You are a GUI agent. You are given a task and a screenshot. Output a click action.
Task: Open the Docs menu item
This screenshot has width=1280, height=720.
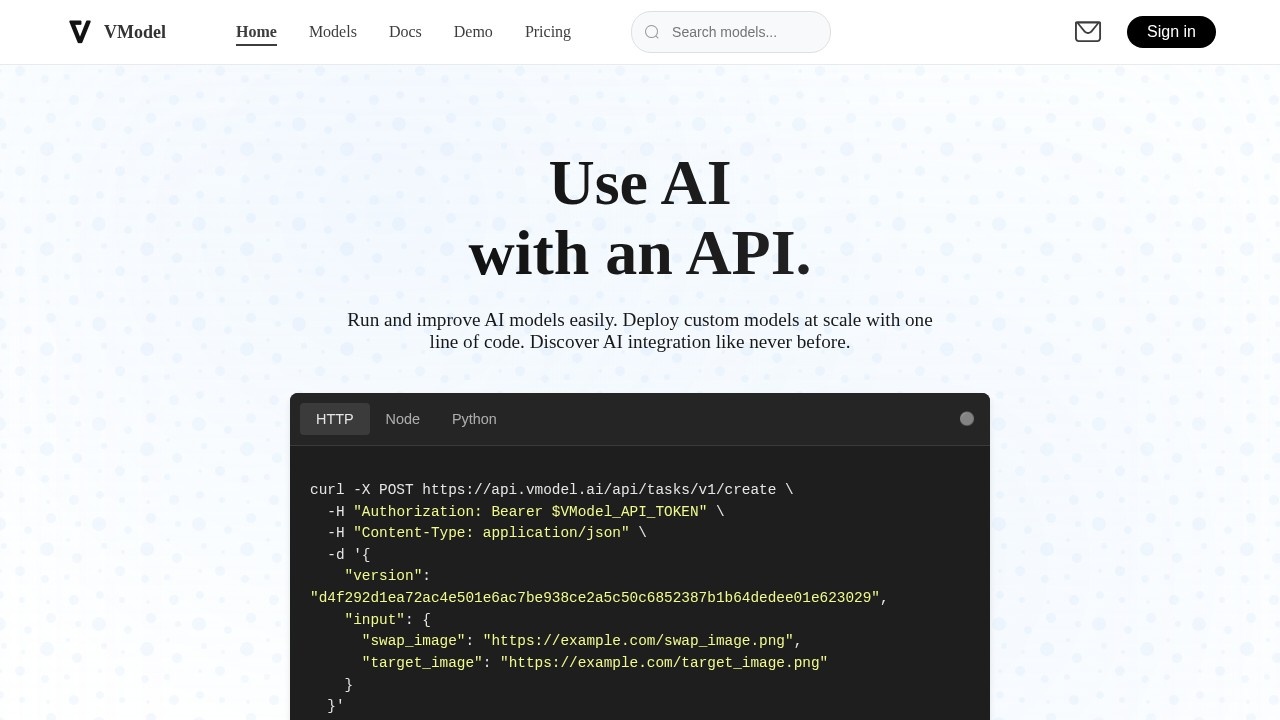point(405,31)
